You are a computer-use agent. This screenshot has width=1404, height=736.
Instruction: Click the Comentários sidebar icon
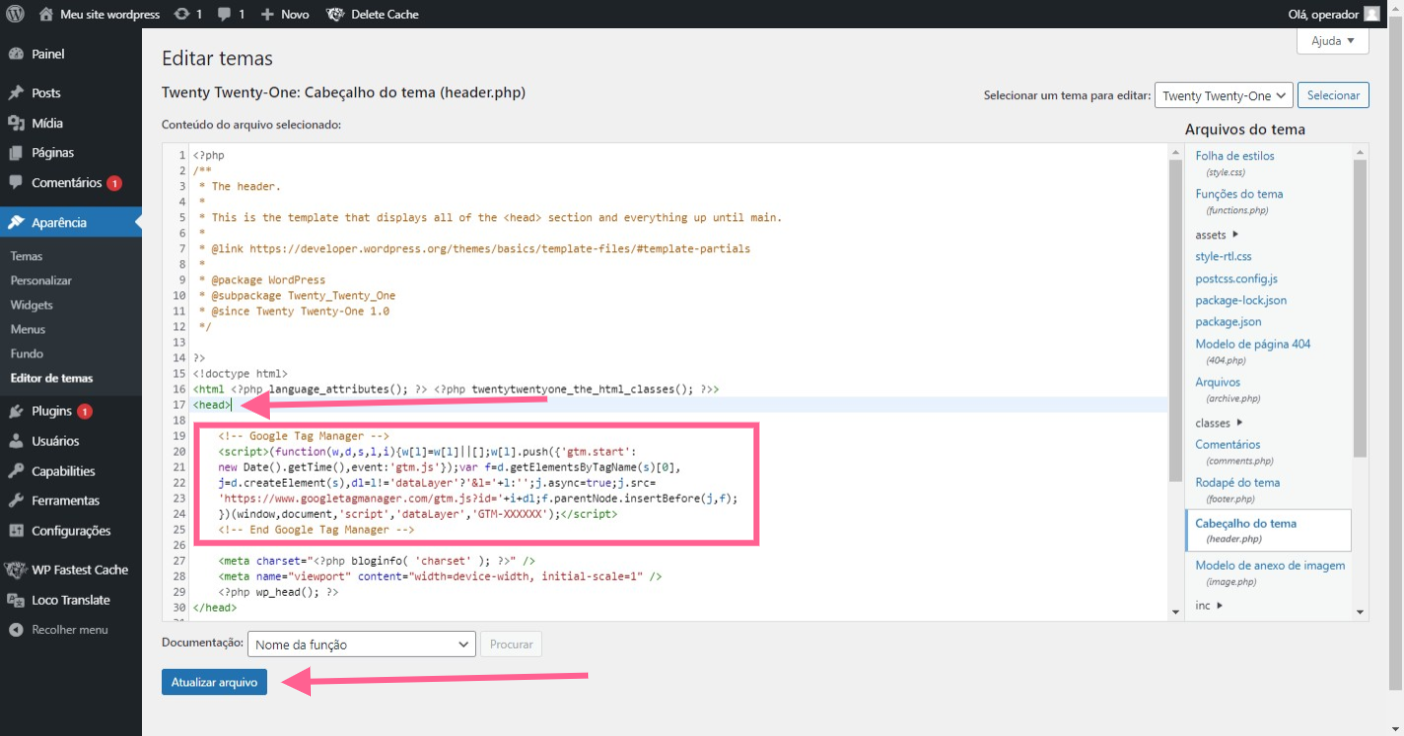point(15,183)
